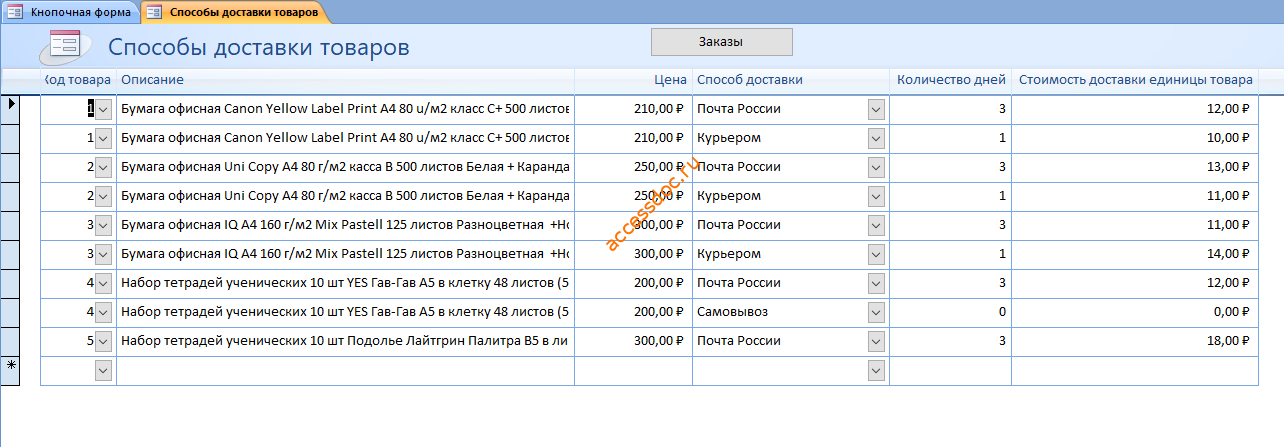This screenshot has width=1284, height=447.
Task: Open product code dropdown in Canon Курьером row
Action: 104,138
